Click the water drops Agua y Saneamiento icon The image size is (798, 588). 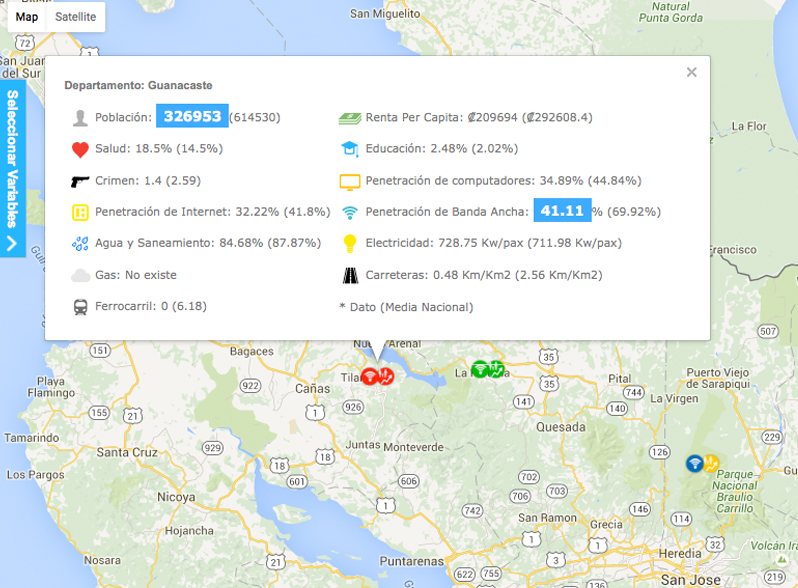pos(81,243)
